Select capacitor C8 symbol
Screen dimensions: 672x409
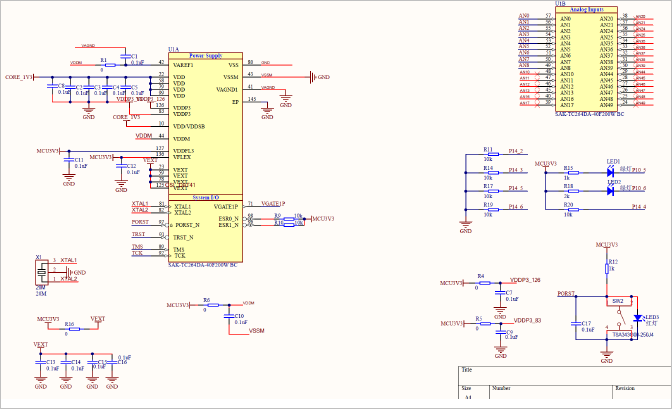(52, 86)
